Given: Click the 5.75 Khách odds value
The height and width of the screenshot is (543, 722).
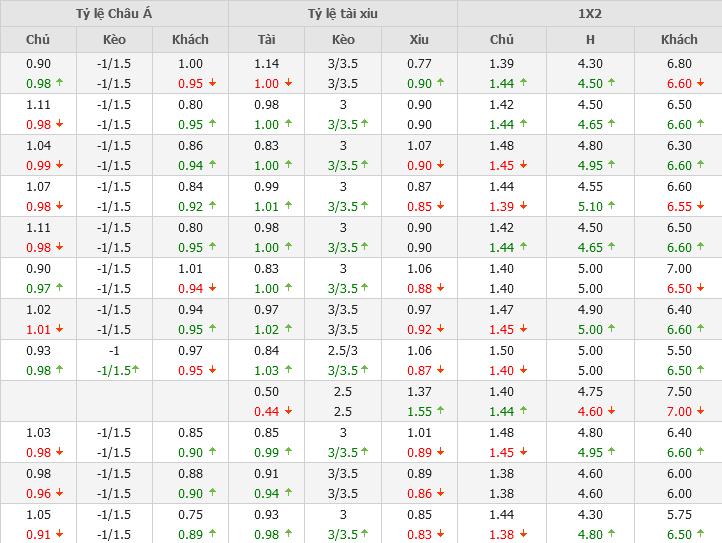Looking at the screenshot, I should [x=679, y=514].
